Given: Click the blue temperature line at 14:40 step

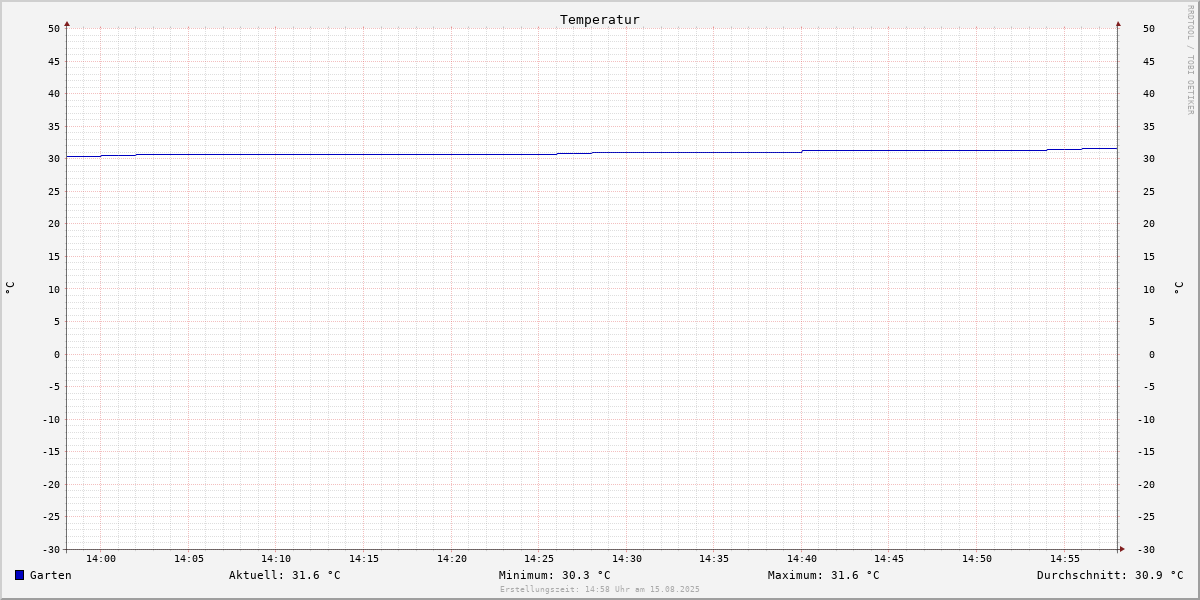Looking at the screenshot, I should tap(802, 151).
